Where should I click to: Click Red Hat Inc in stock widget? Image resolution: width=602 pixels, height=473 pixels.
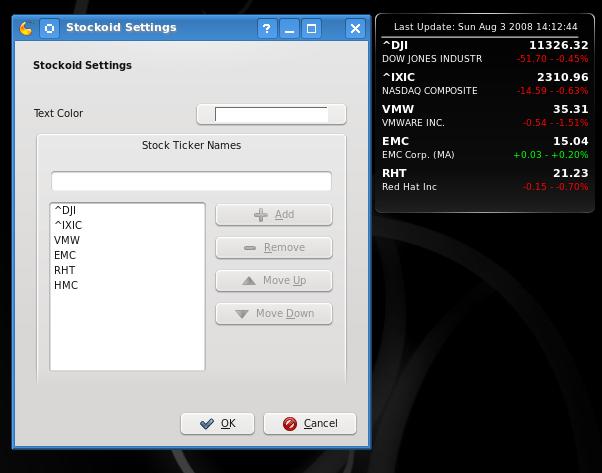click(409, 187)
